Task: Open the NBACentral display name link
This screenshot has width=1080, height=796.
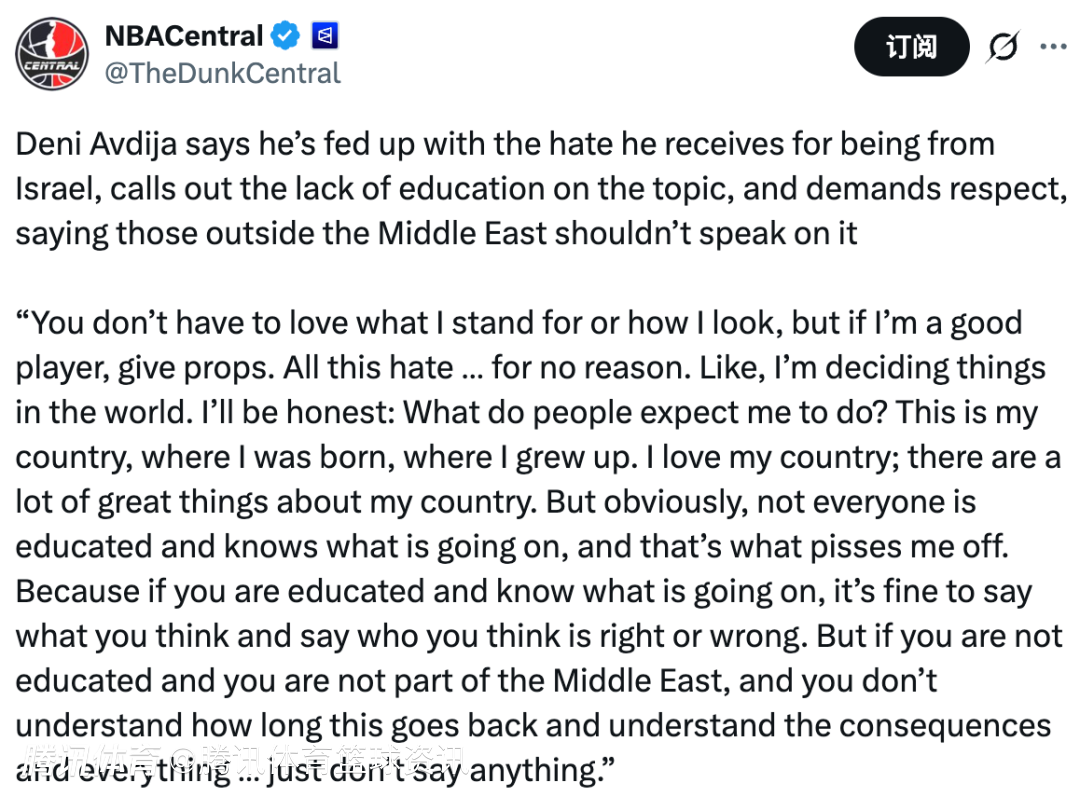Action: click(183, 36)
